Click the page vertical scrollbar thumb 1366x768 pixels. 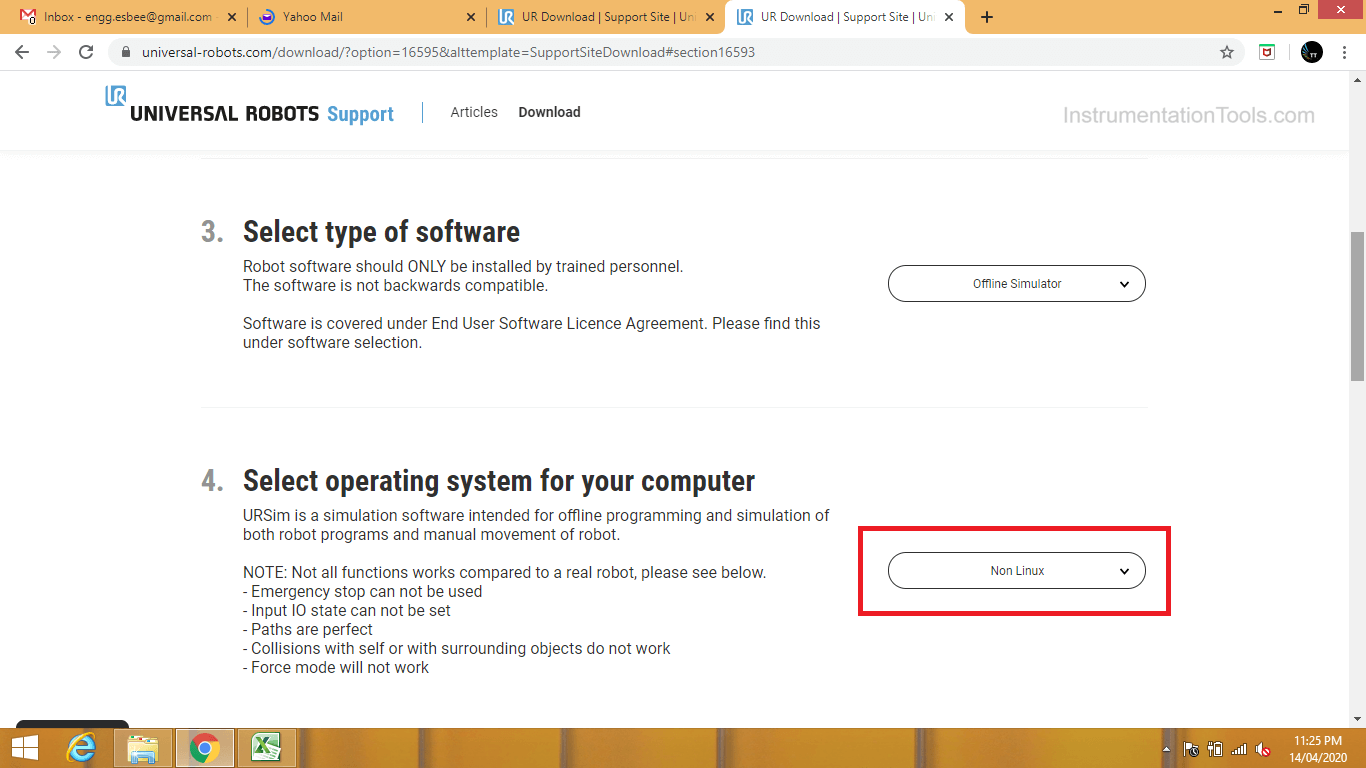click(x=1357, y=306)
